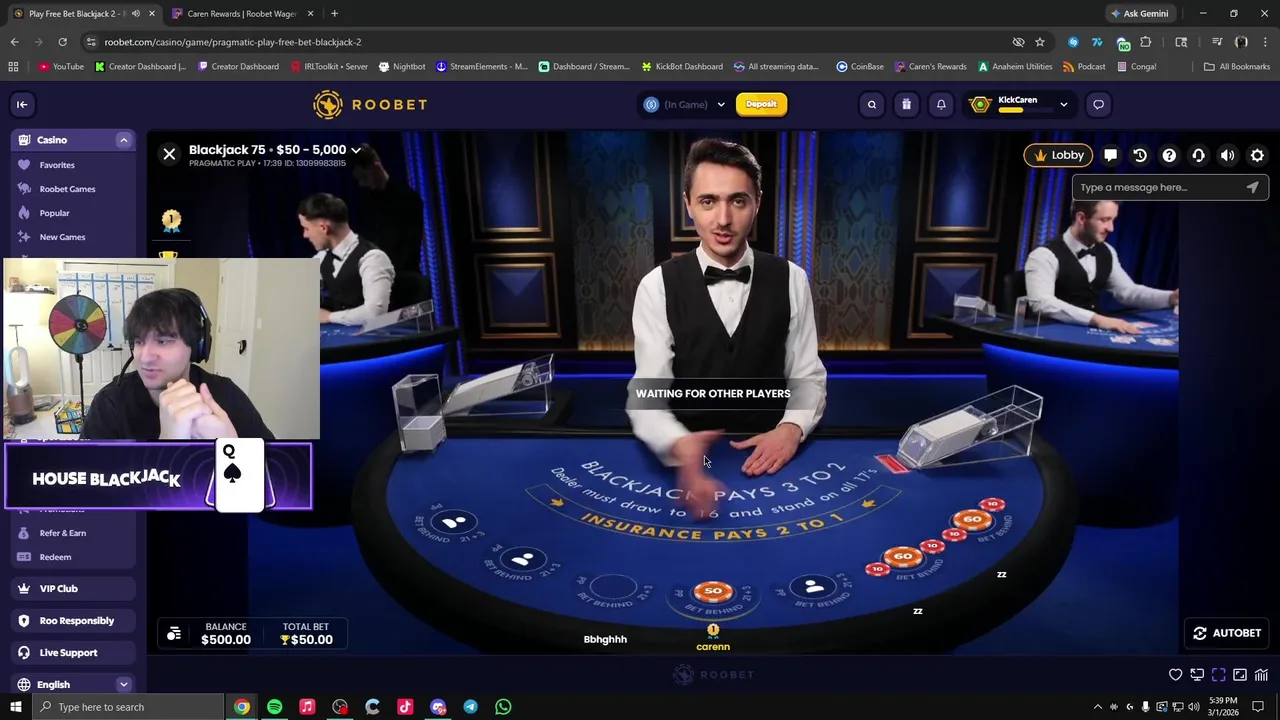Click the AUTOBET button

(x=1227, y=633)
